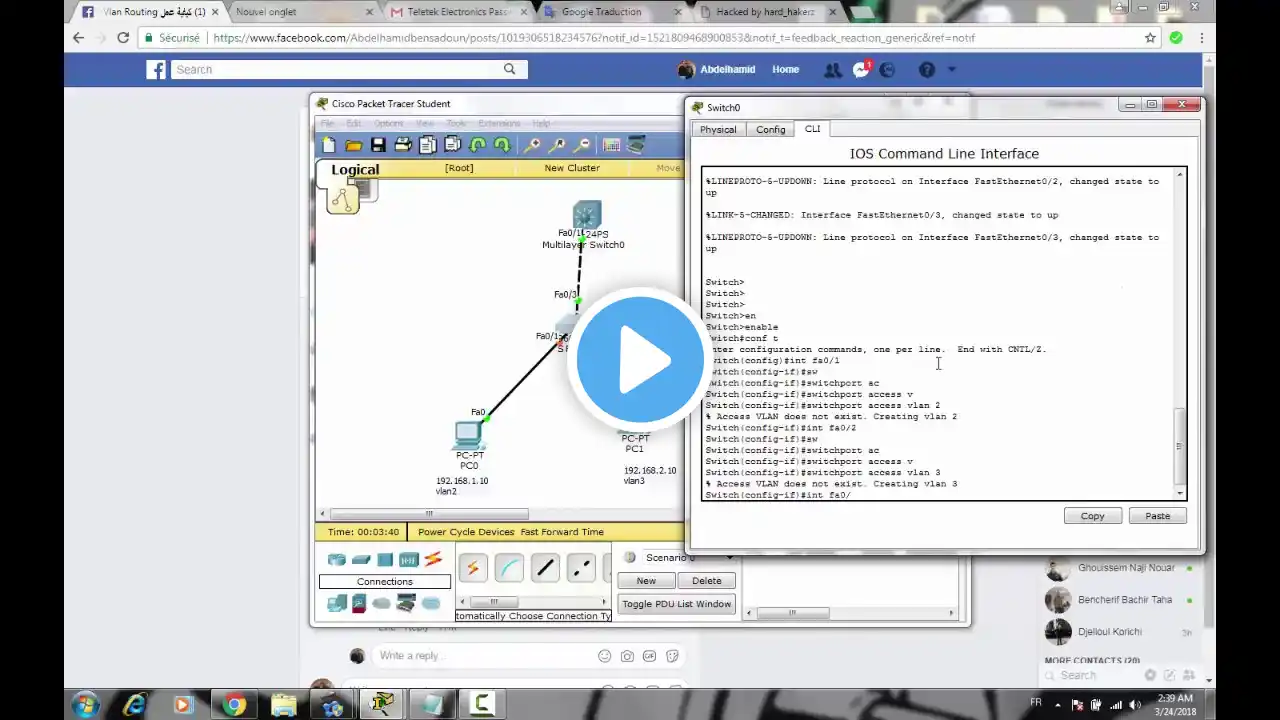This screenshot has width=1280, height=720.
Task: Click Fast Forward Time
Action: point(562,532)
